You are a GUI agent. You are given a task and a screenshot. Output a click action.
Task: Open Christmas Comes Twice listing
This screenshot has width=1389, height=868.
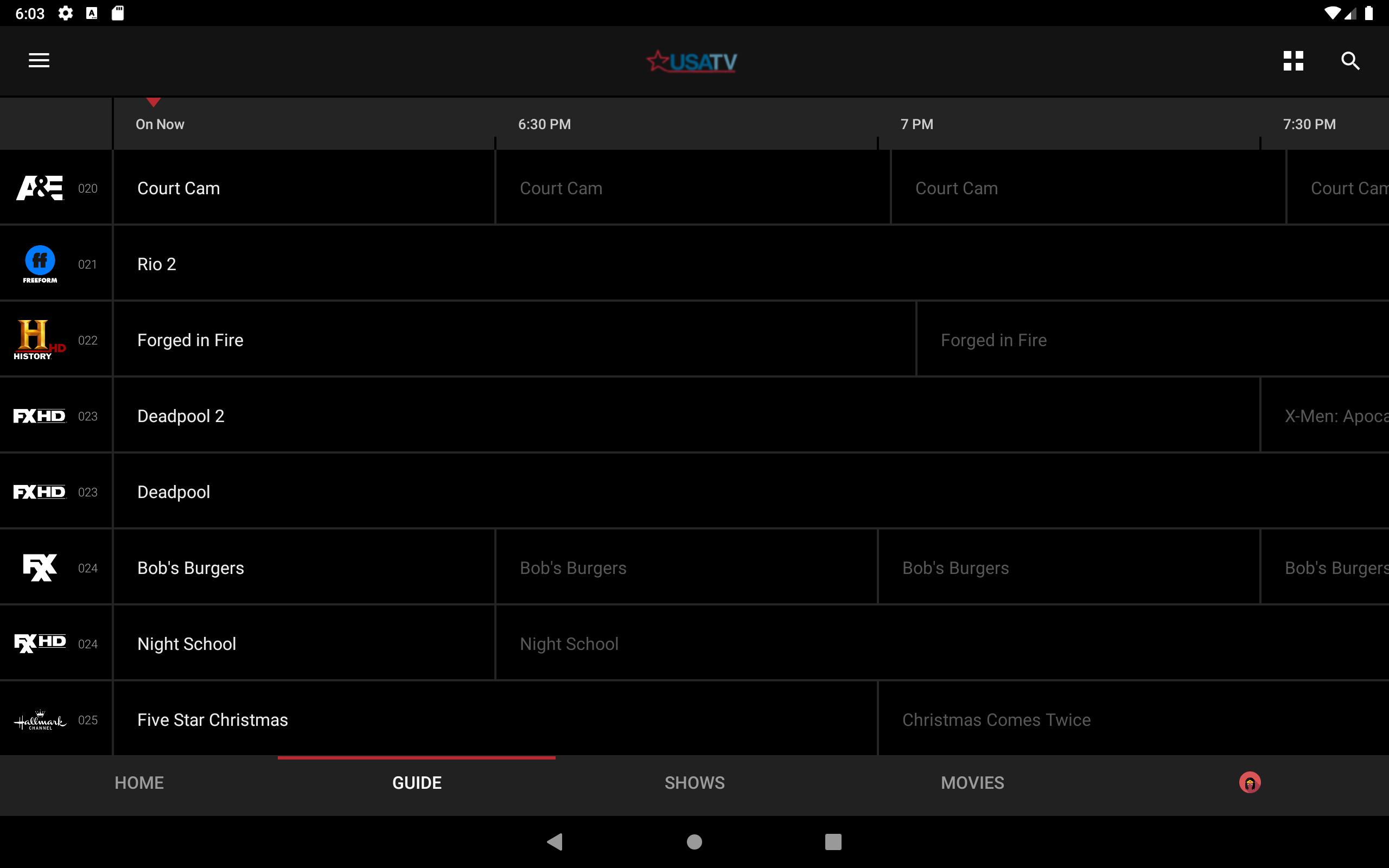pos(1134,719)
